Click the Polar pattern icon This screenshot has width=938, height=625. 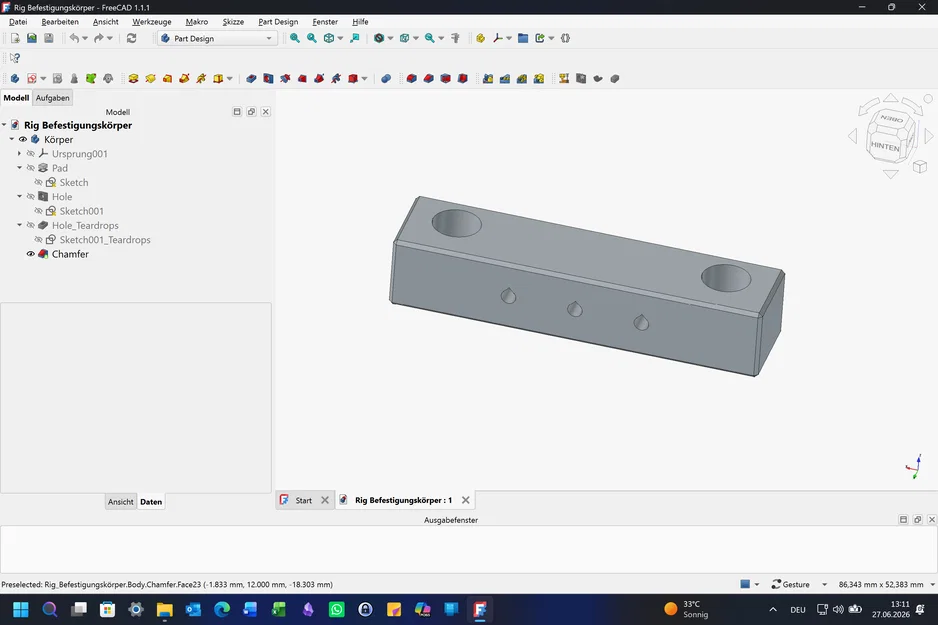coord(522,78)
